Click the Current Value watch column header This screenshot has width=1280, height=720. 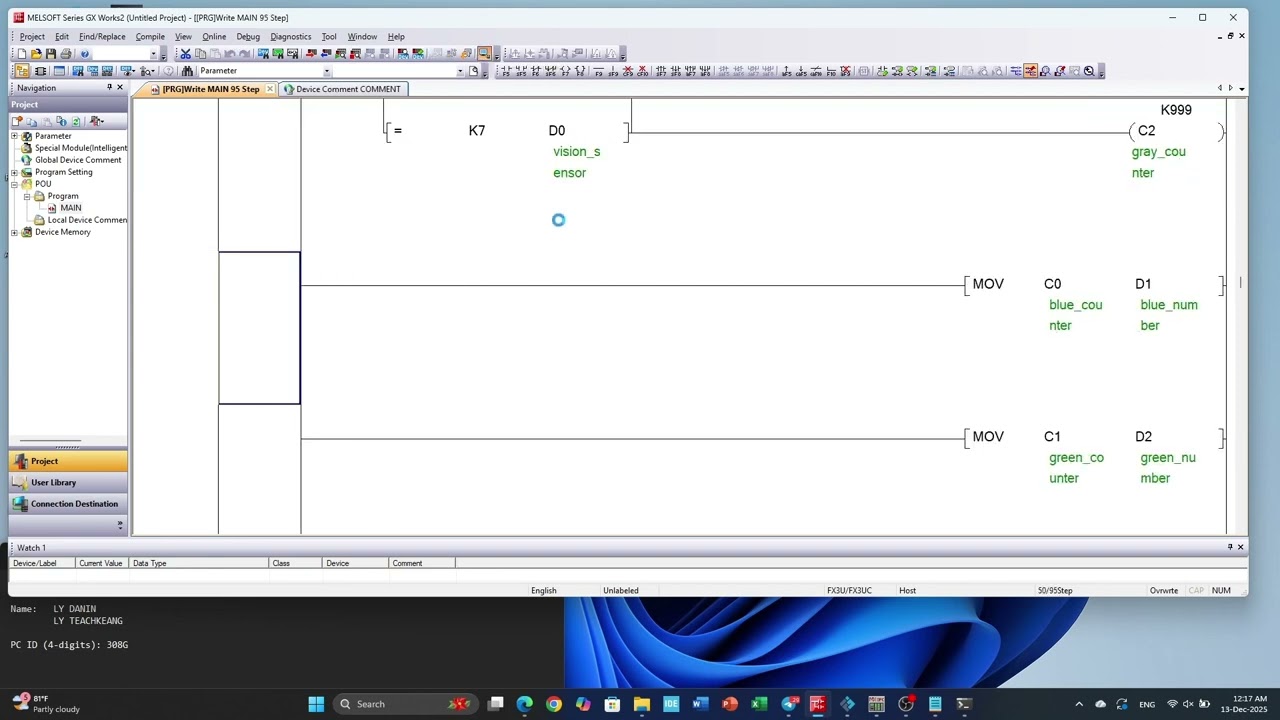pyautogui.click(x=103, y=563)
